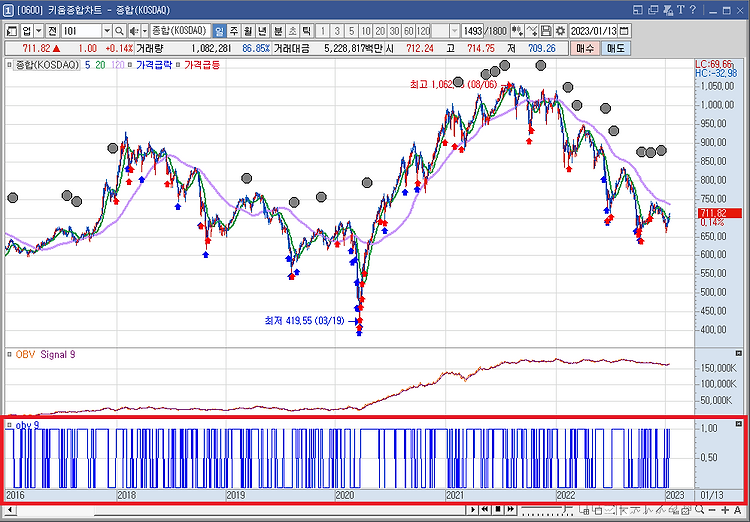Image resolution: width=750 pixels, height=522 pixels.
Task: Select tick (틱) chart period
Action: click(x=307, y=31)
